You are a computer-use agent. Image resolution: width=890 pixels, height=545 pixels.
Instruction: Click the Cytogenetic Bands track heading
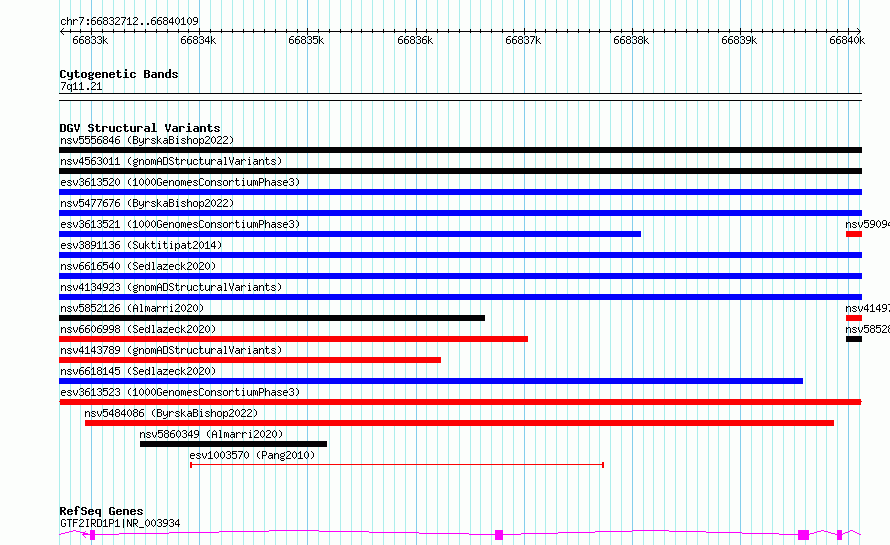(119, 74)
